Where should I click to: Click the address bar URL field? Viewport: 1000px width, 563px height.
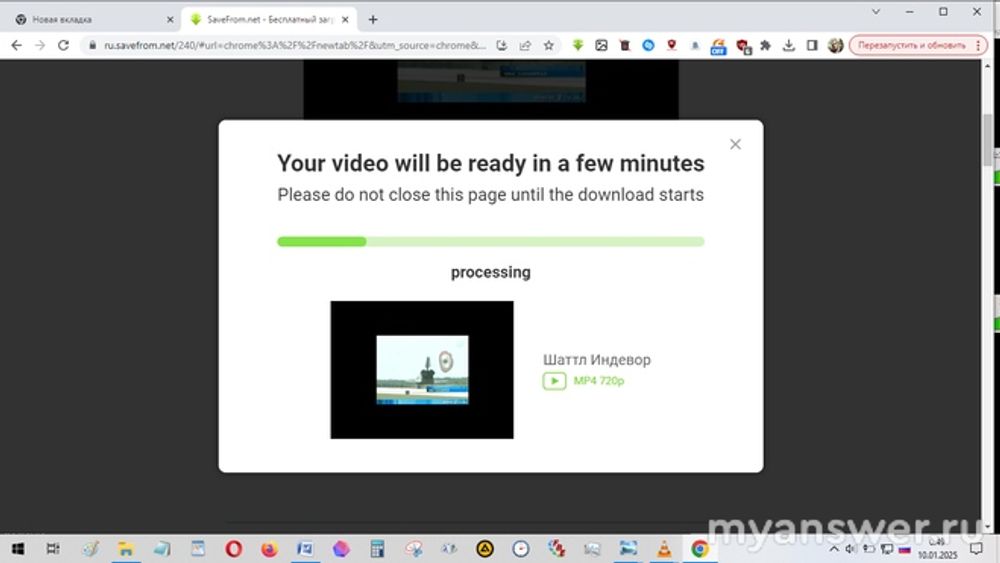click(290, 45)
